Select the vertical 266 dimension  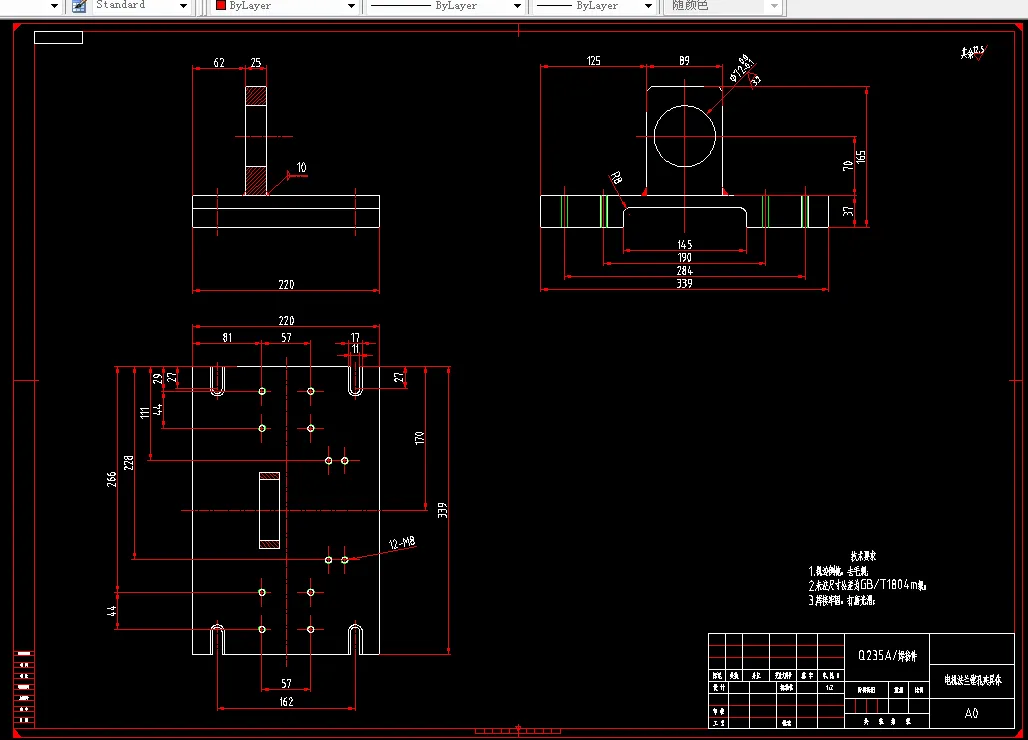(x=111, y=479)
